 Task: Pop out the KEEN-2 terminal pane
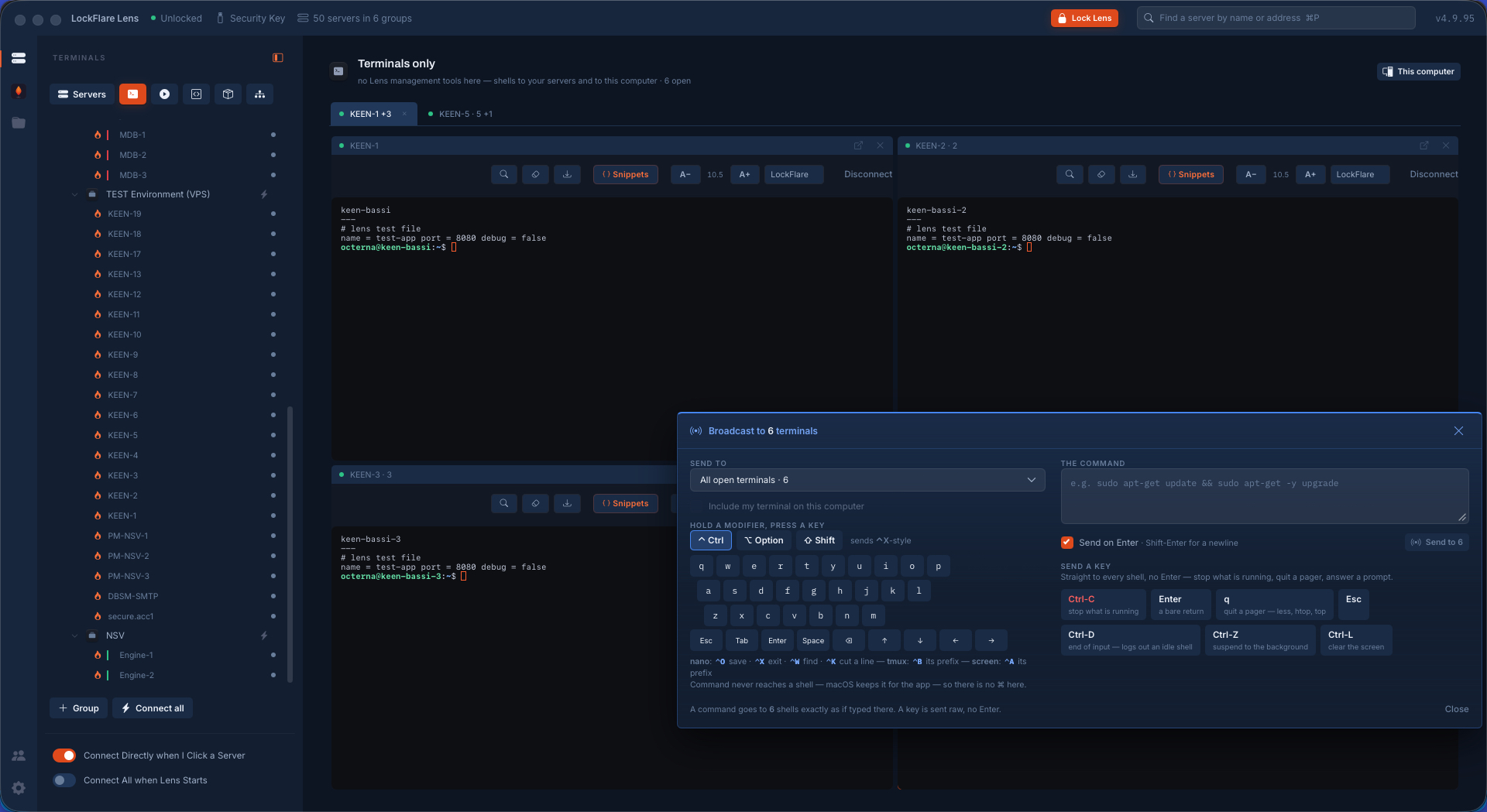tap(1424, 146)
